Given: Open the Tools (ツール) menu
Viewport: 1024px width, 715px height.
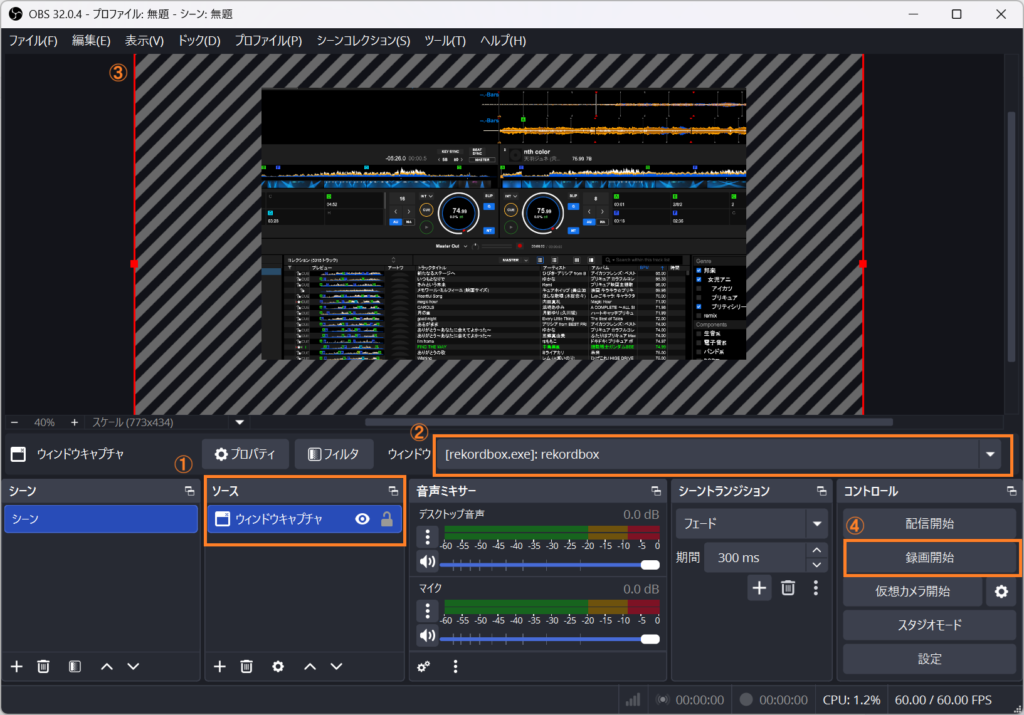Looking at the screenshot, I should 445,40.
